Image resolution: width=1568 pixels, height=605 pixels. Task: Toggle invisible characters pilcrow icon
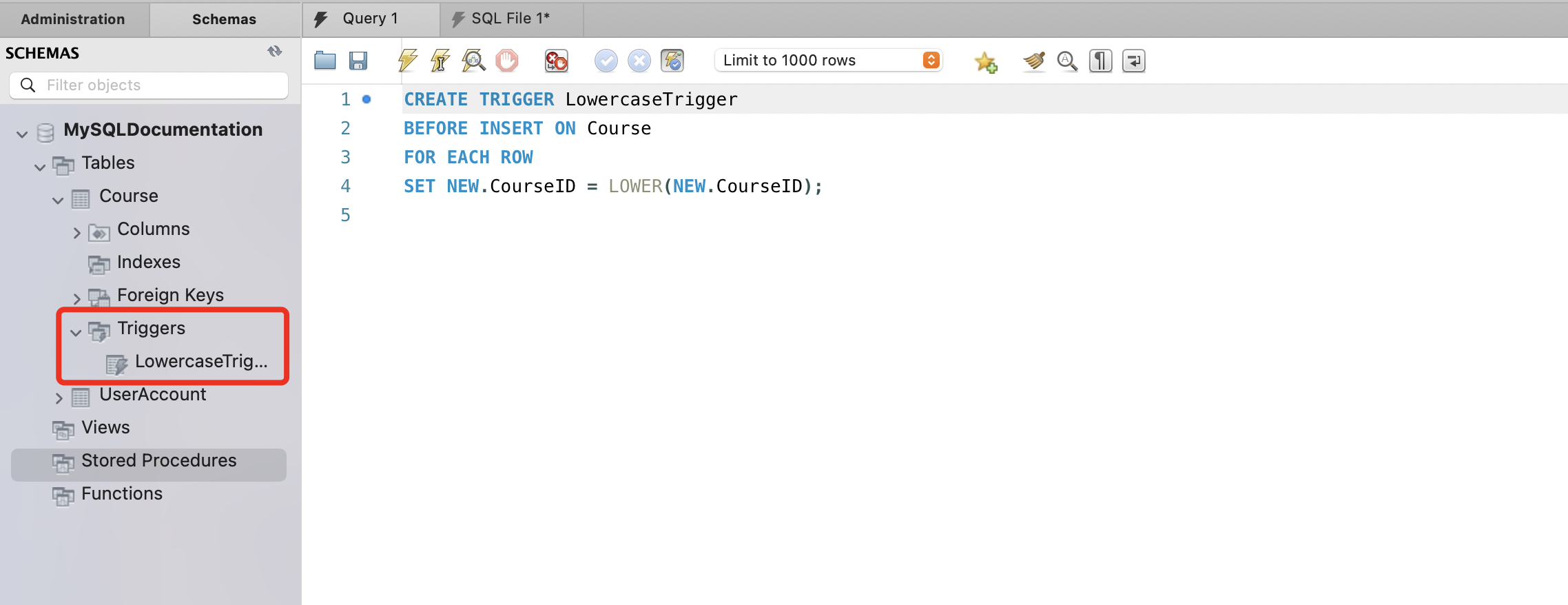coord(1100,61)
